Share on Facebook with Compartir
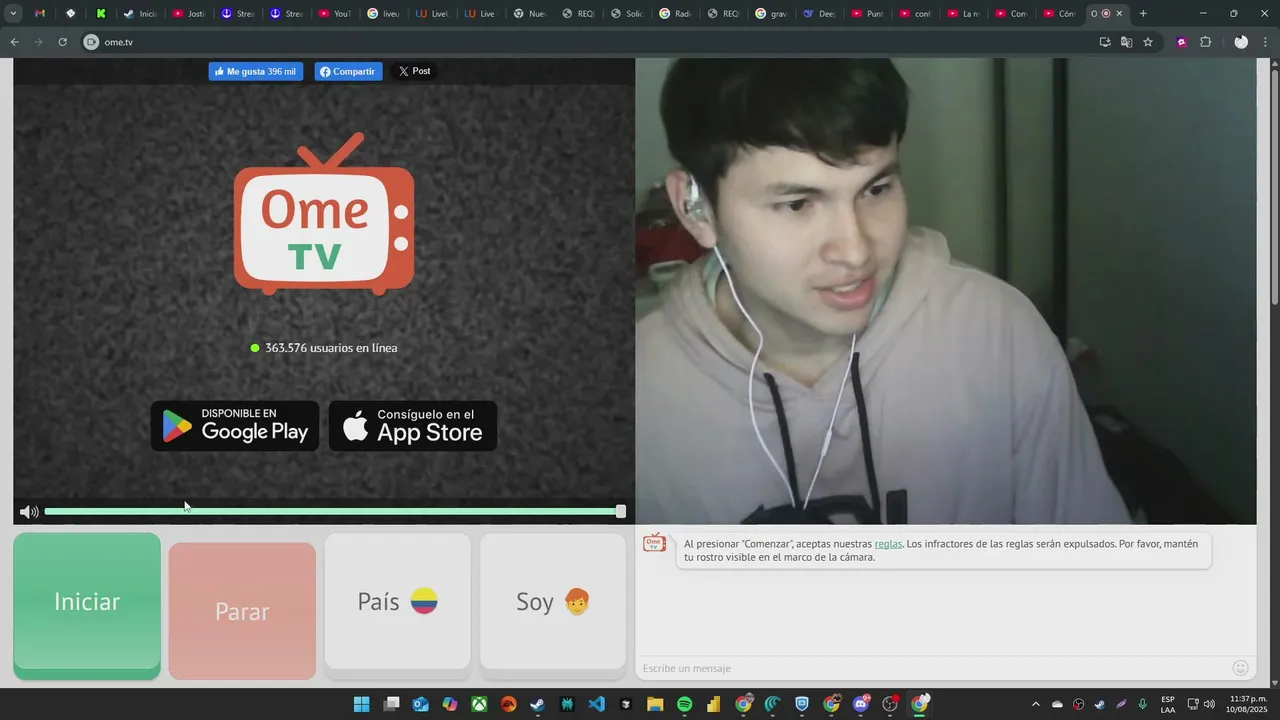This screenshot has height=720, width=1280. (348, 71)
